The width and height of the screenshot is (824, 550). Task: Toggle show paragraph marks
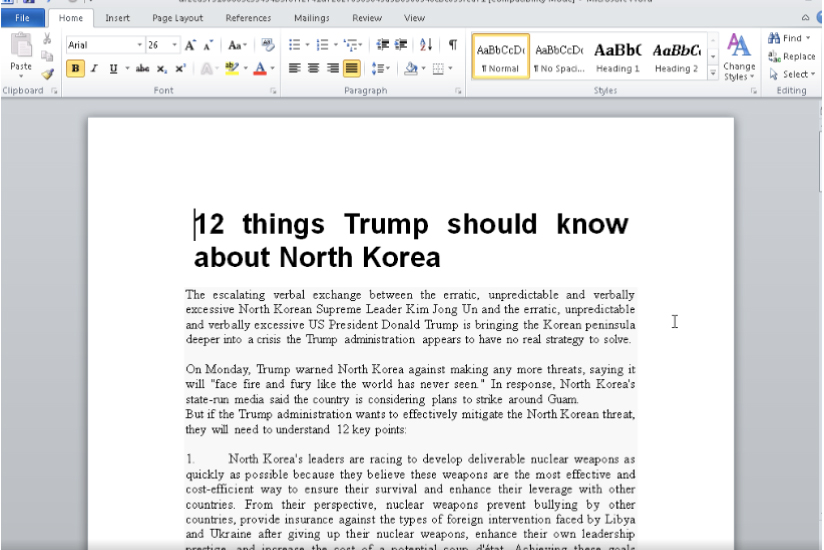(452, 45)
